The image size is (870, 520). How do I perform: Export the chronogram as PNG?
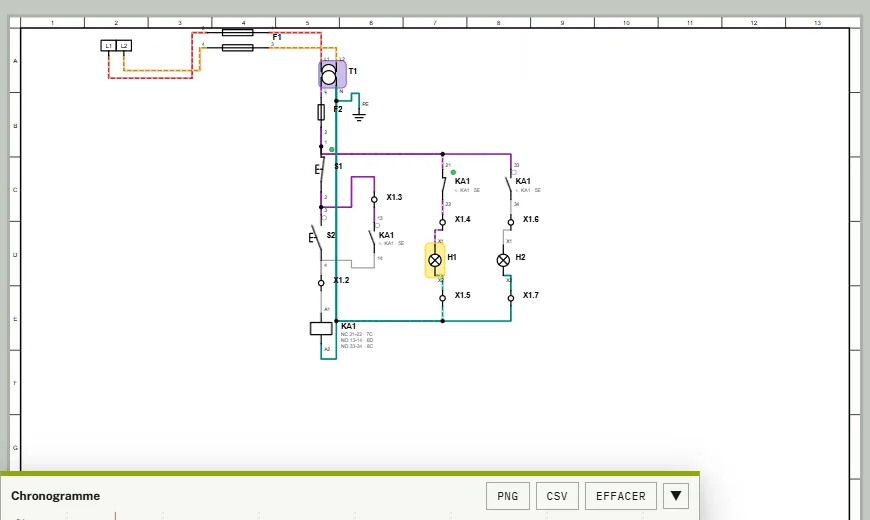tap(508, 496)
